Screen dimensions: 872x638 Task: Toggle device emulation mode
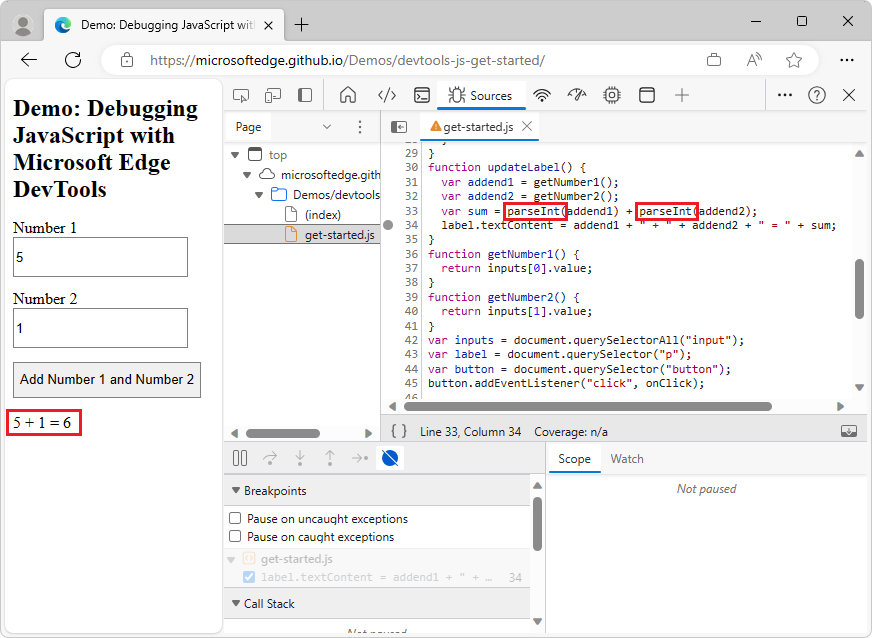272,95
